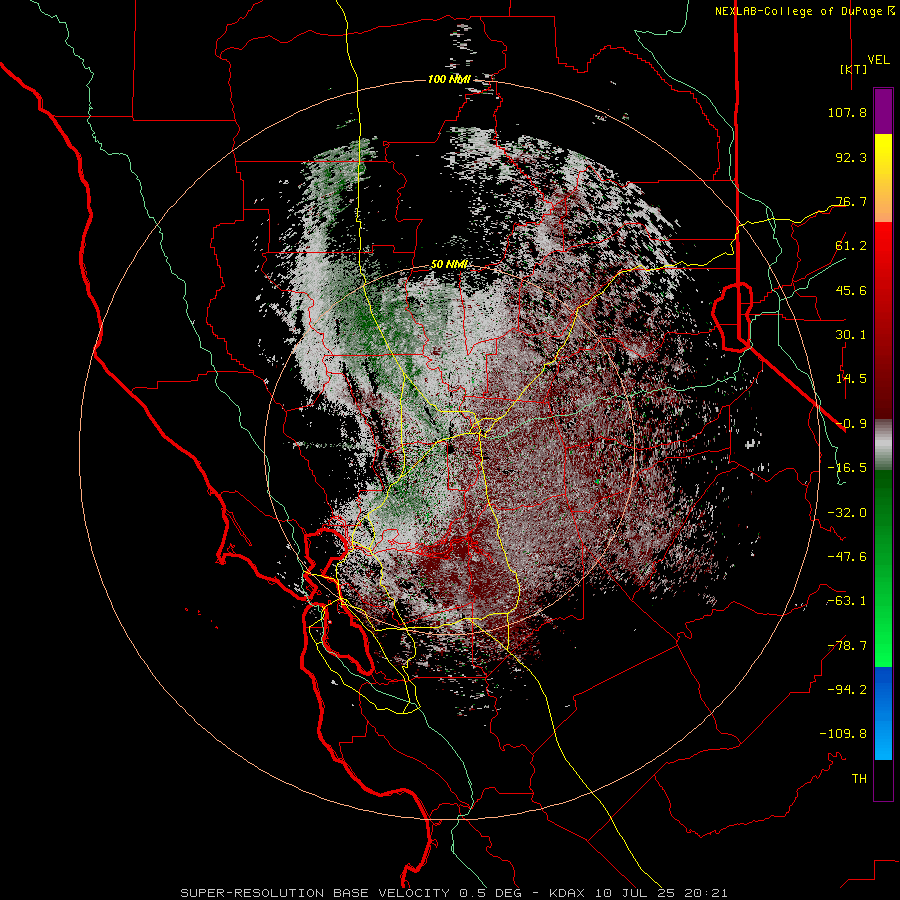Click the 14.5 velocity scale value

click(851, 379)
